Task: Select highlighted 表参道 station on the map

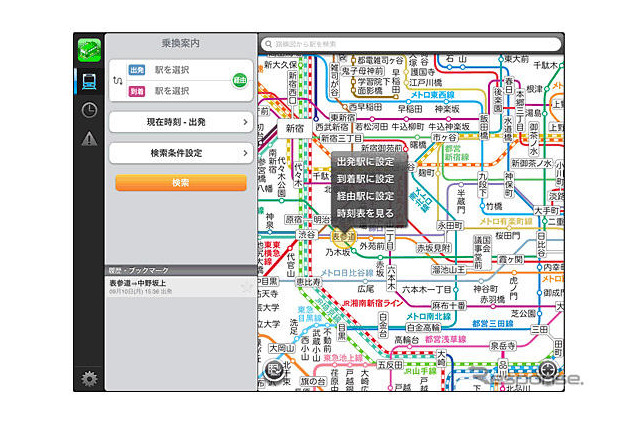Action: click(343, 237)
